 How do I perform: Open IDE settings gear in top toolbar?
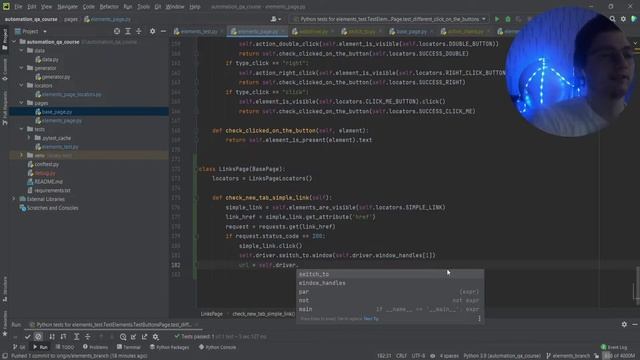[623, 19]
